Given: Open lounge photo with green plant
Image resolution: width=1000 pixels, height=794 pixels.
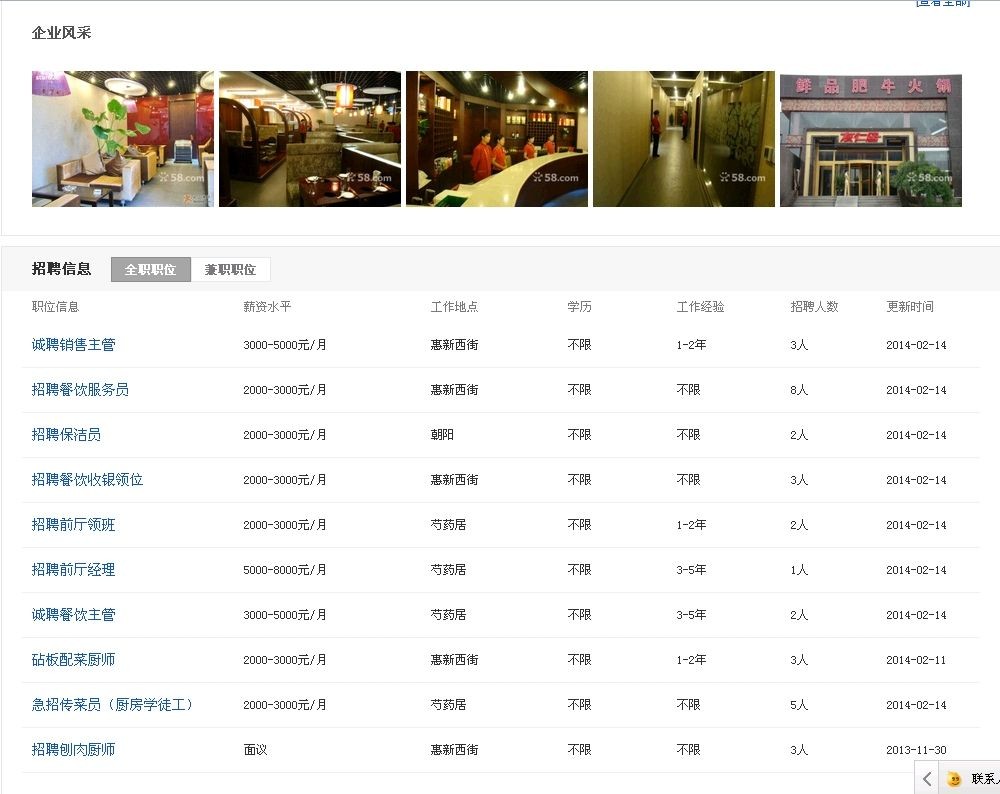Looking at the screenshot, I should [123, 139].
